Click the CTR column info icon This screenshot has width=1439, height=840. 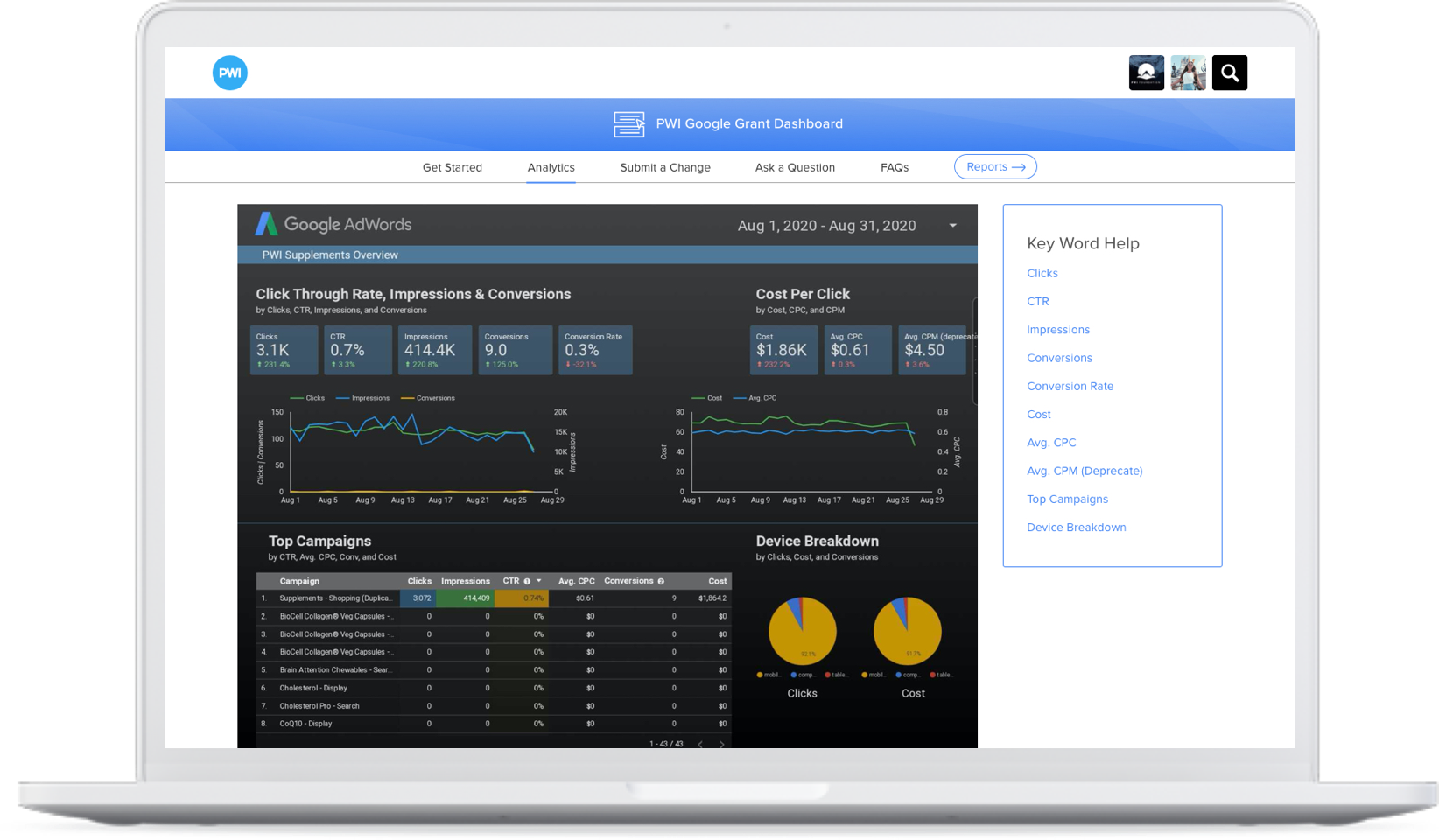pyautogui.click(x=527, y=581)
